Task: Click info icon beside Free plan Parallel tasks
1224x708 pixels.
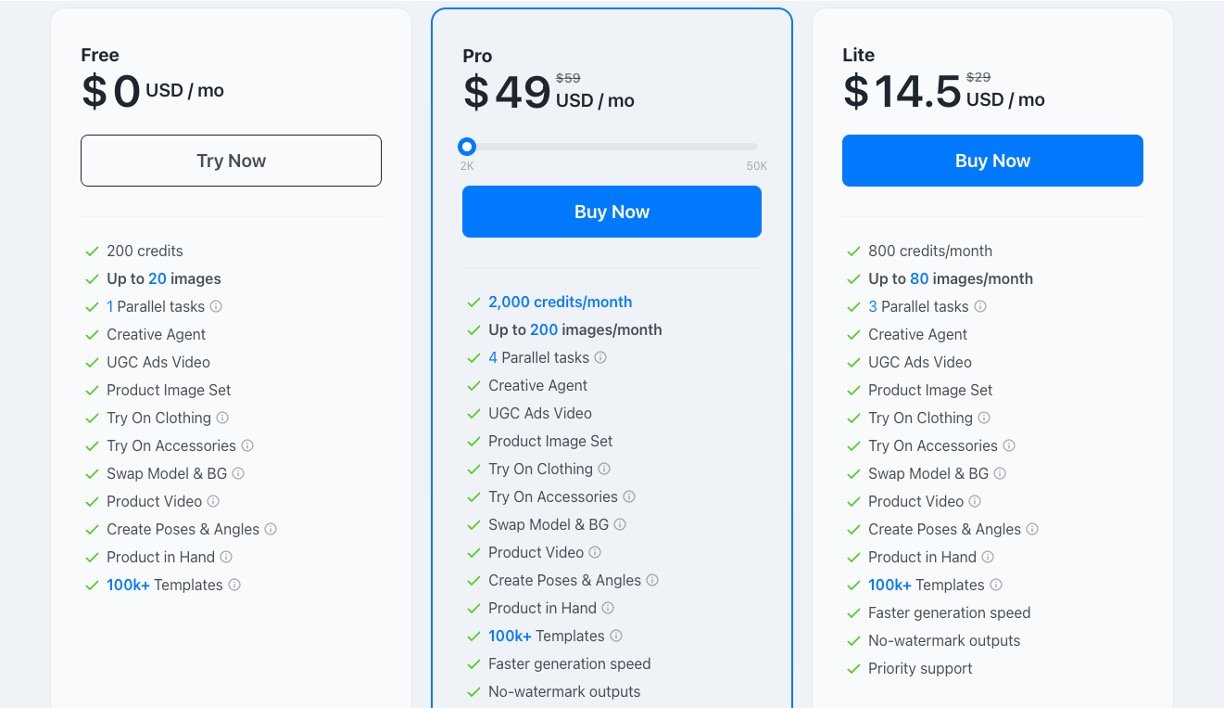Action: tap(216, 307)
